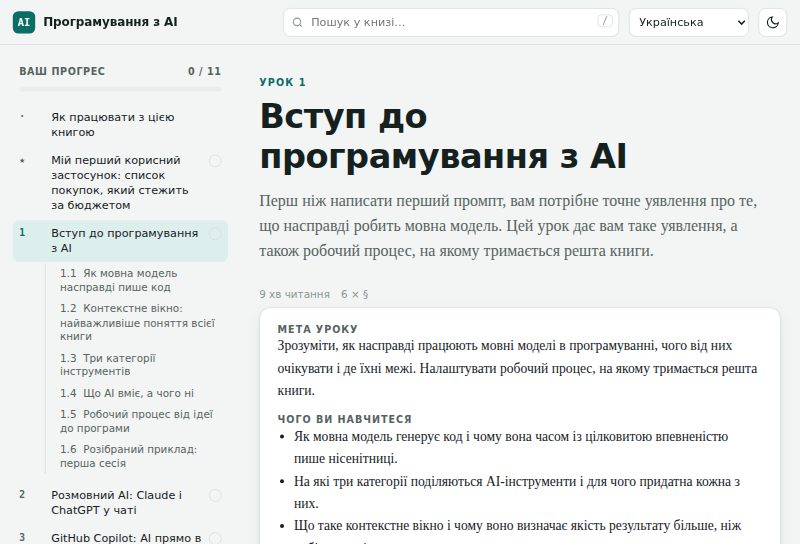Click the "Ваш прогрес" label
The width and height of the screenshot is (800, 544).
pyautogui.click(x=62, y=71)
